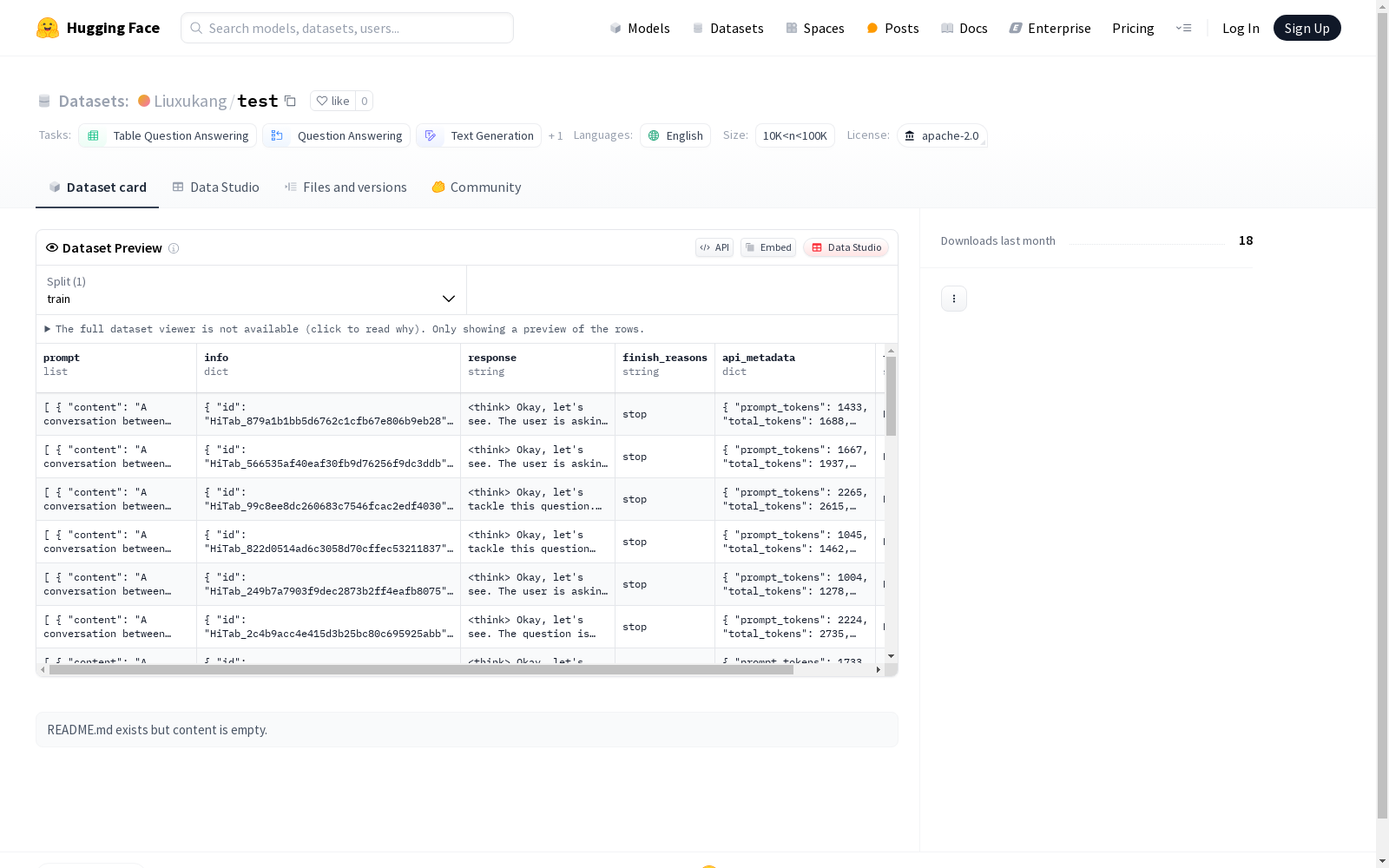Click the table scroll left arrow

tap(43, 670)
